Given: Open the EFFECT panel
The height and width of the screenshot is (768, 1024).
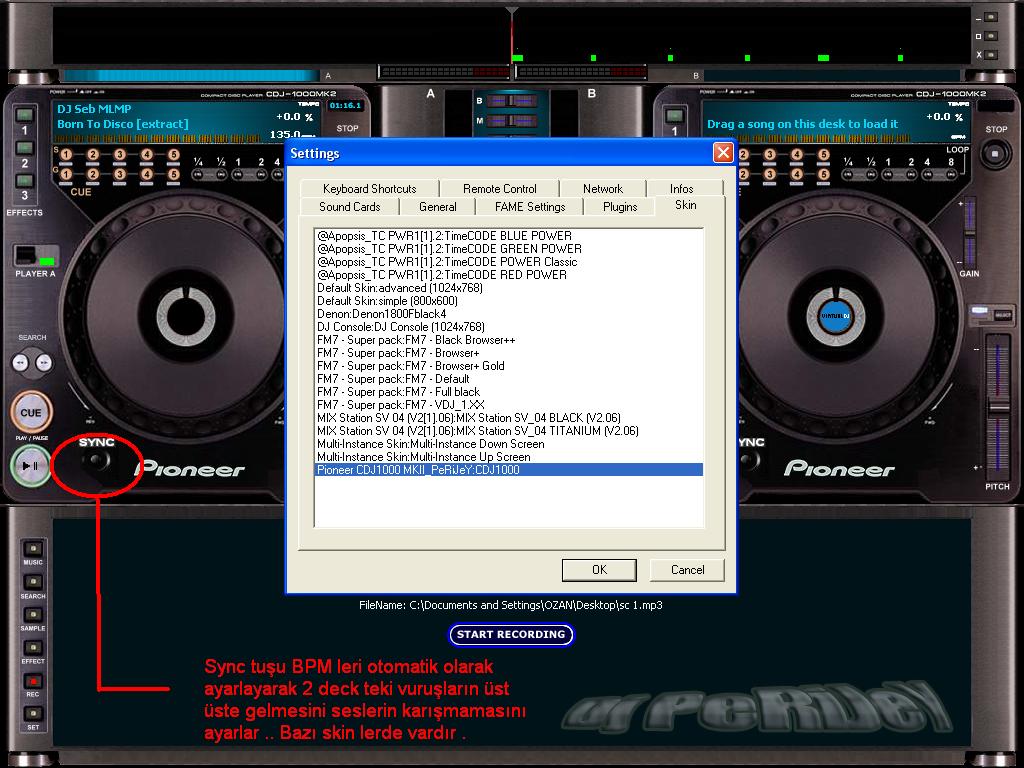Looking at the screenshot, I should pos(33,648).
